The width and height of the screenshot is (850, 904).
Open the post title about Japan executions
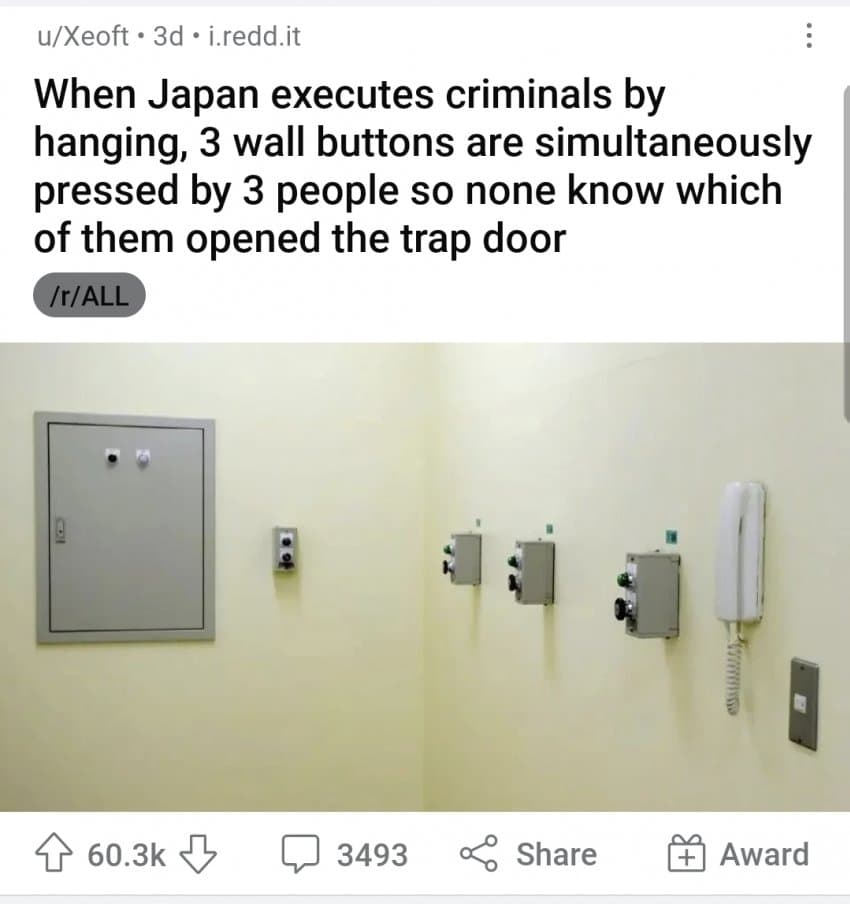tap(422, 167)
